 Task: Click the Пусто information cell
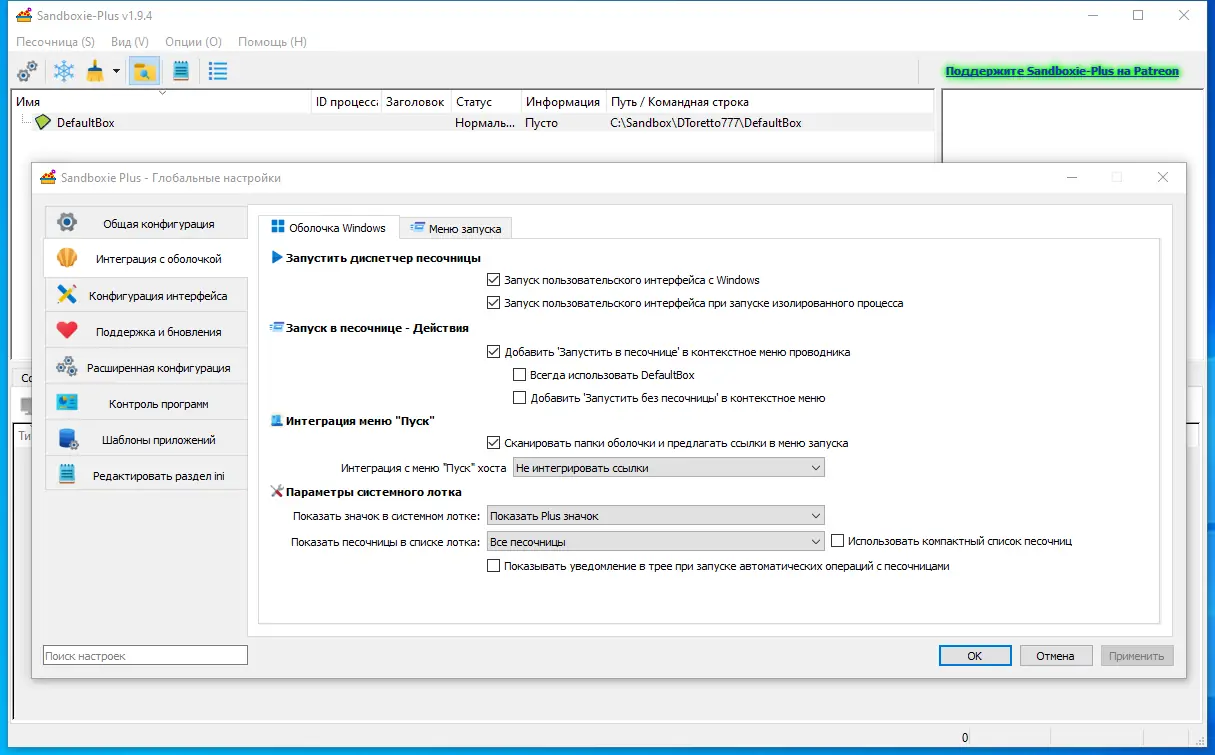click(x=542, y=123)
